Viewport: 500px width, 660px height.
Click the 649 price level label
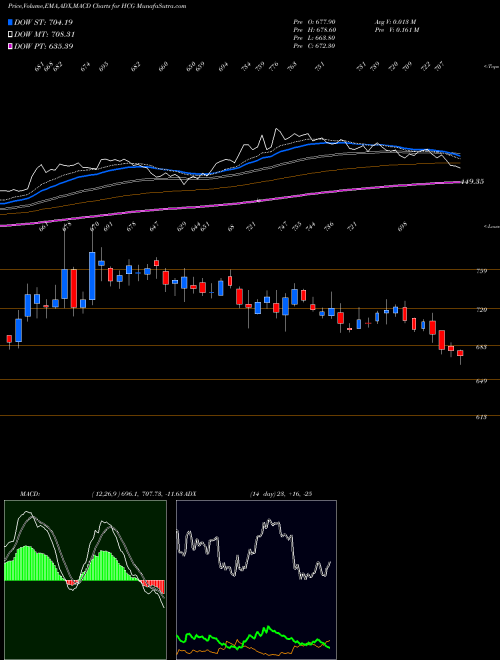pyautogui.click(x=482, y=381)
